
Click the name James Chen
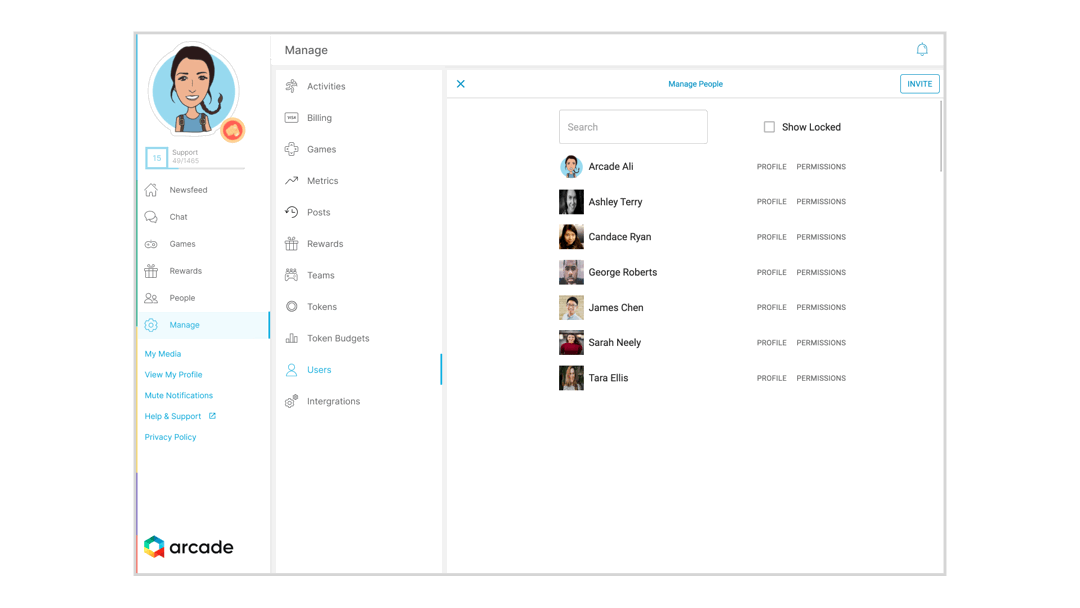point(616,308)
